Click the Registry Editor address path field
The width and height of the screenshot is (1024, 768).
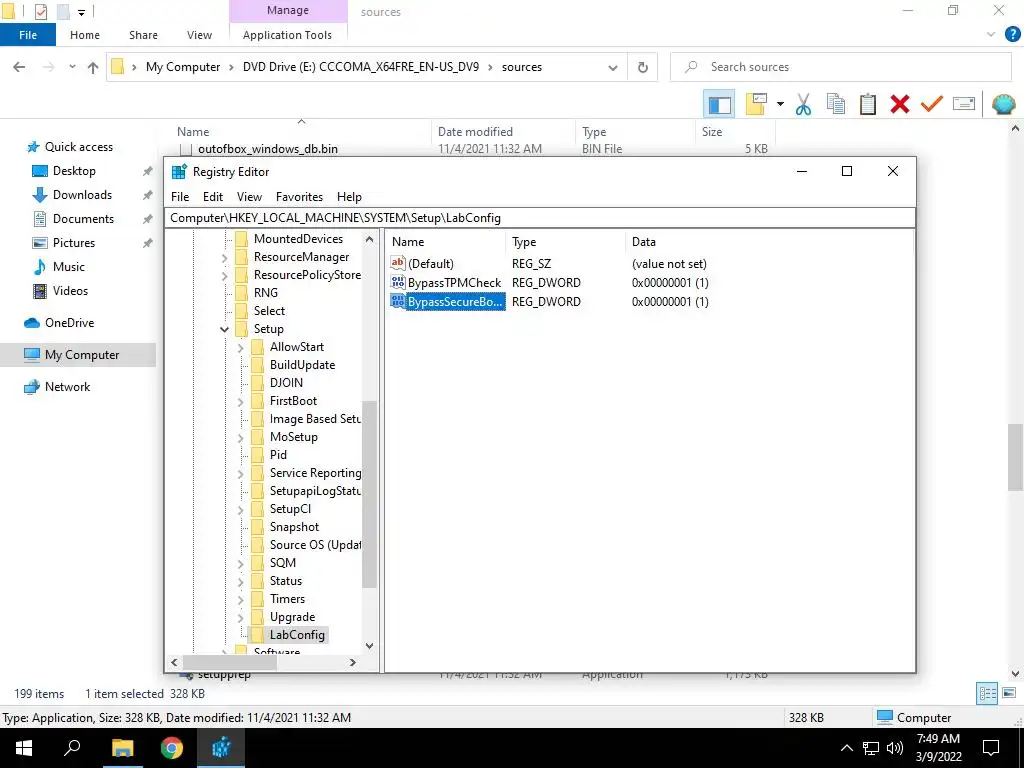point(539,218)
